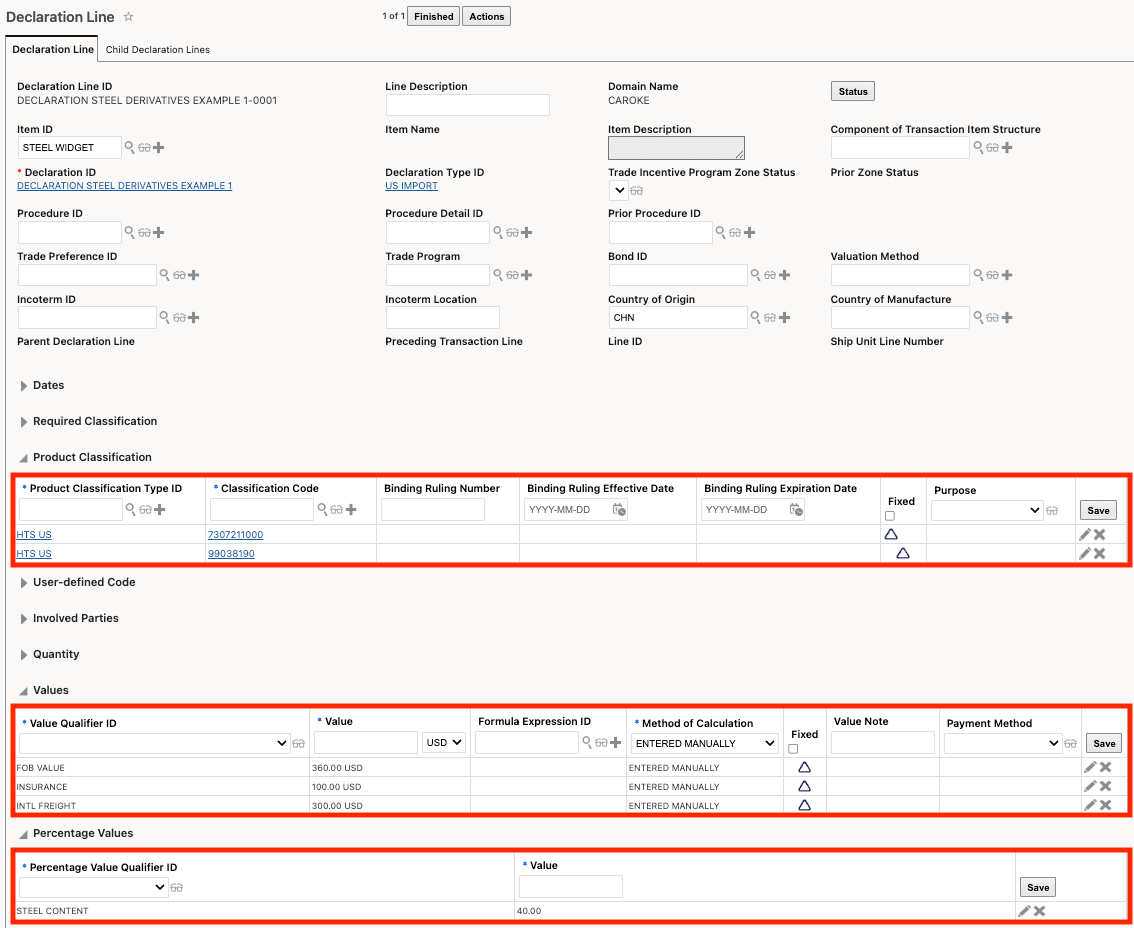Collapse the Values section
Image resolution: width=1134 pixels, height=928 pixels.
pyautogui.click(x=24, y=691)
